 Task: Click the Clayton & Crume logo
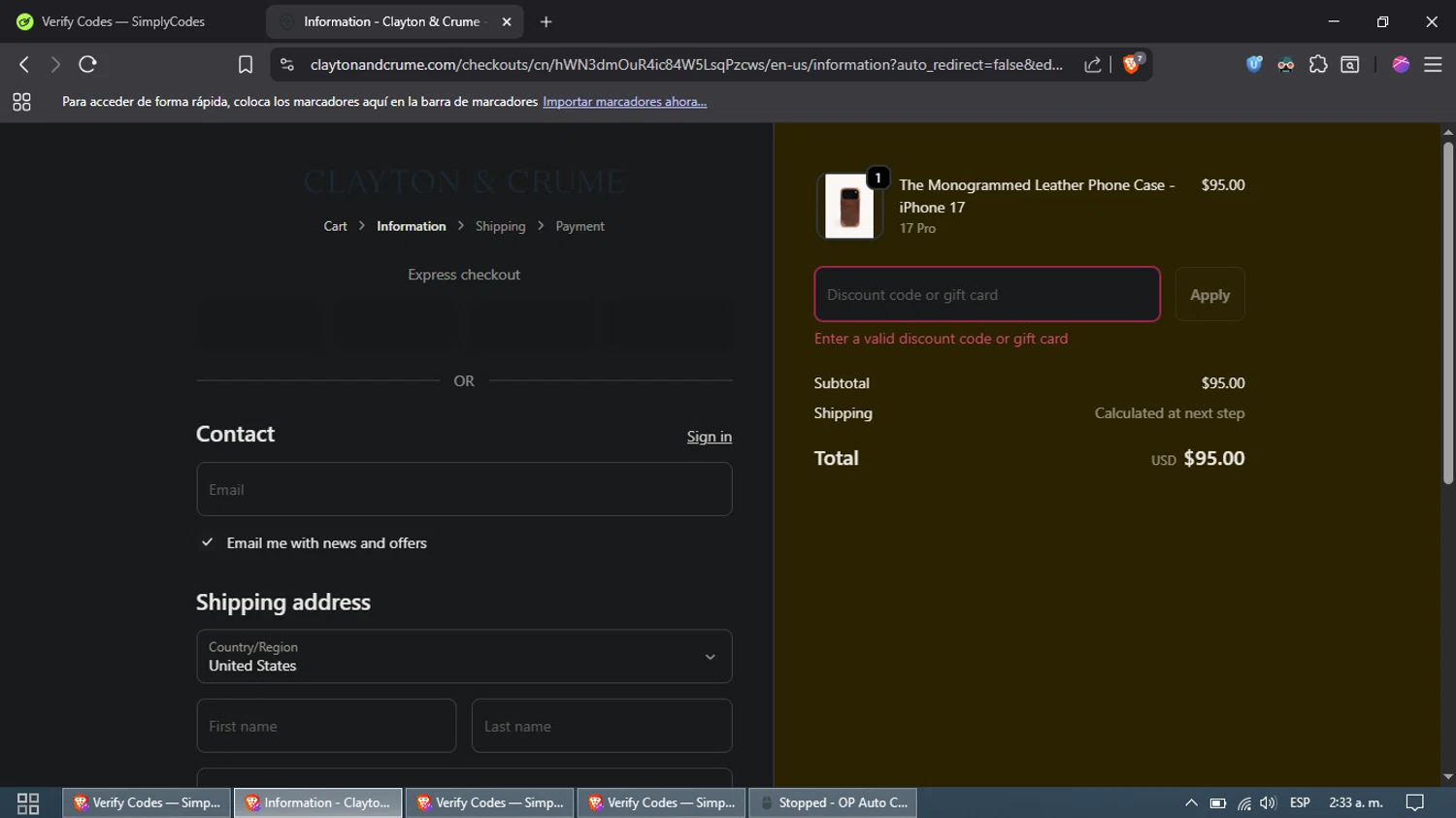click(464, 181)
